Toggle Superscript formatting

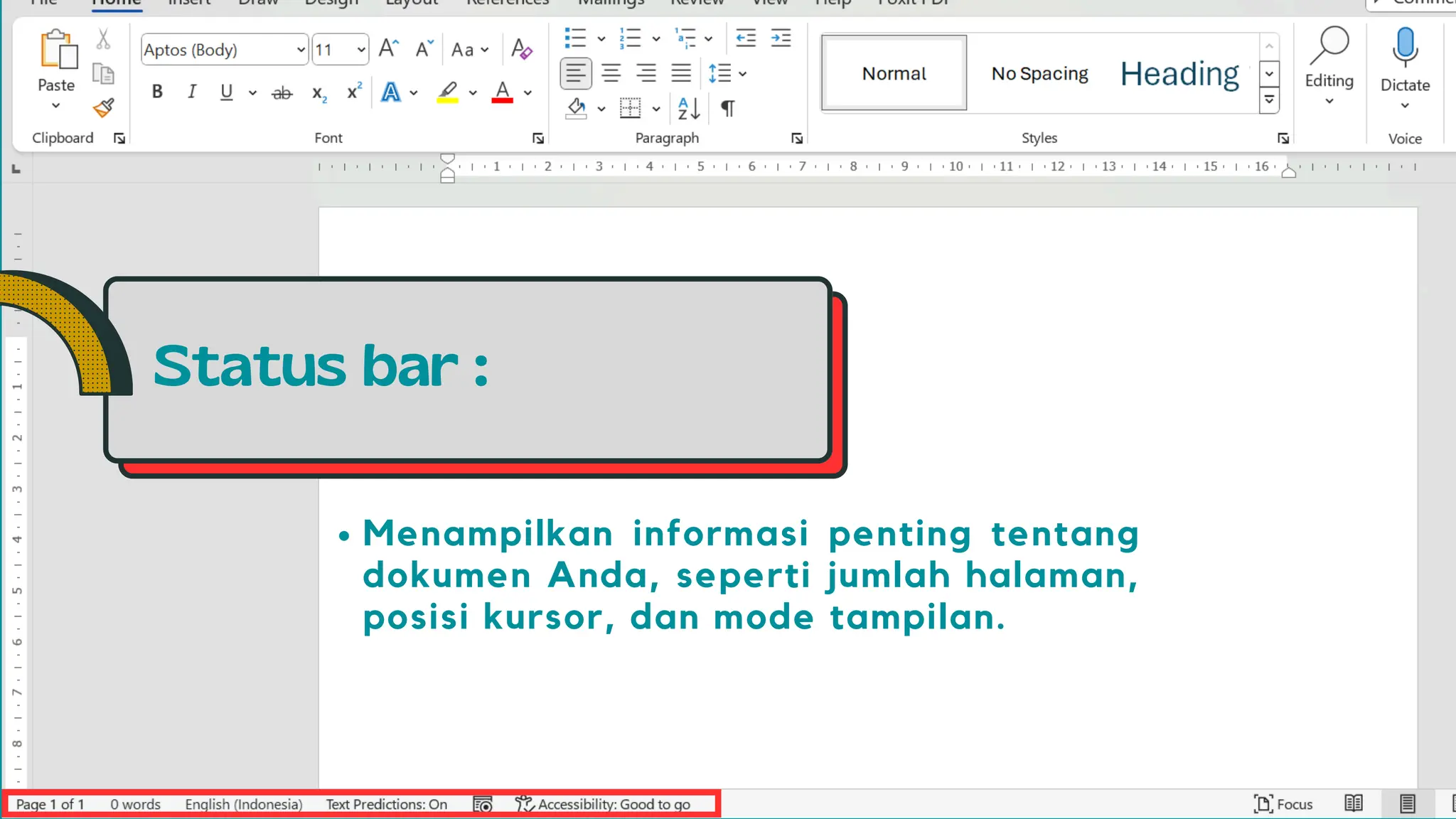click(x=354, y=92)
